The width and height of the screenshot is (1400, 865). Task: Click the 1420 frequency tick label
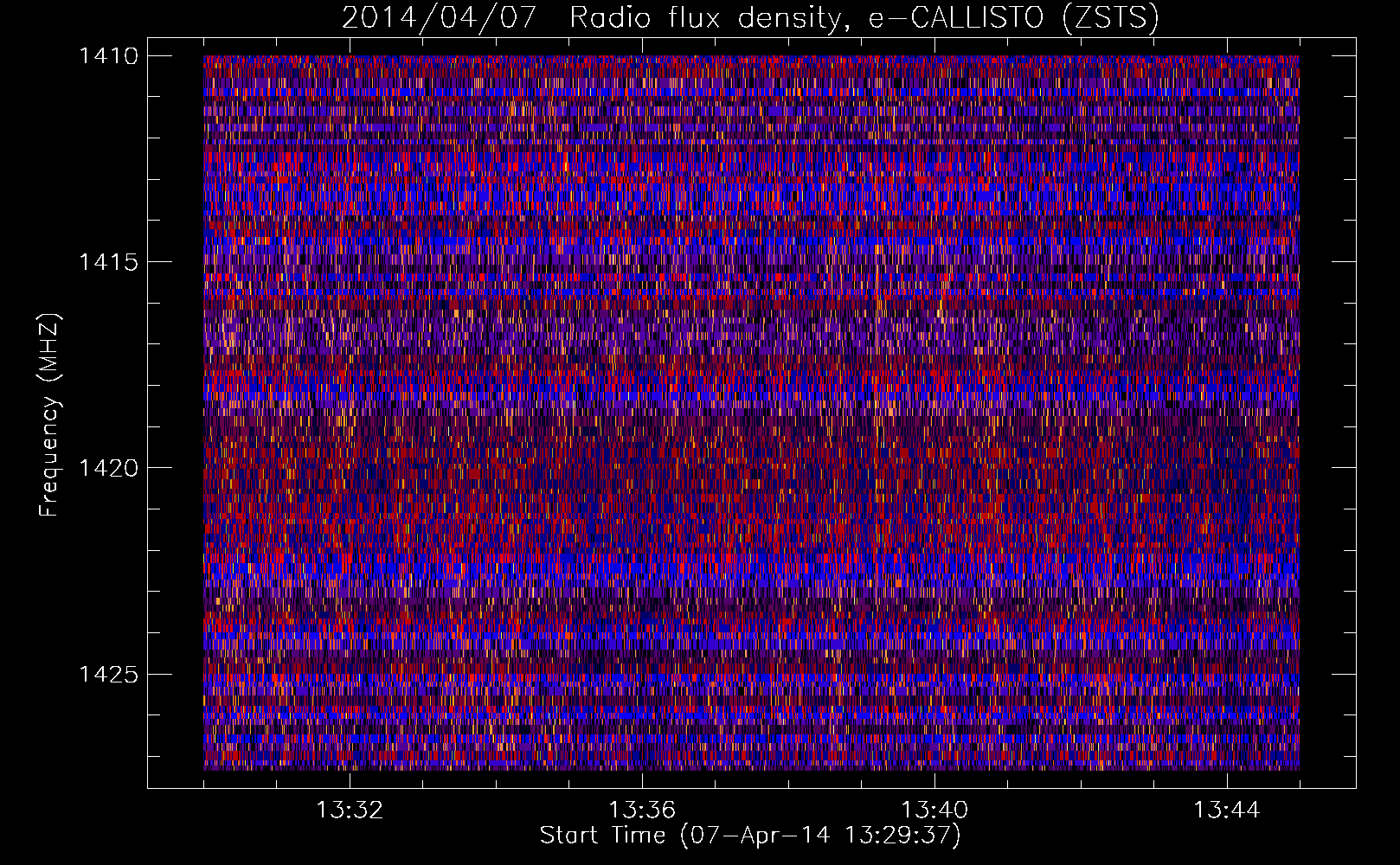(108, 468)
